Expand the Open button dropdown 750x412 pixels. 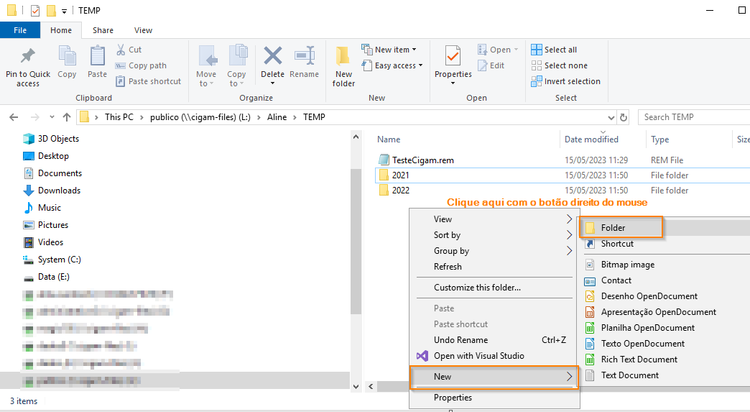(x=516, y=50)
